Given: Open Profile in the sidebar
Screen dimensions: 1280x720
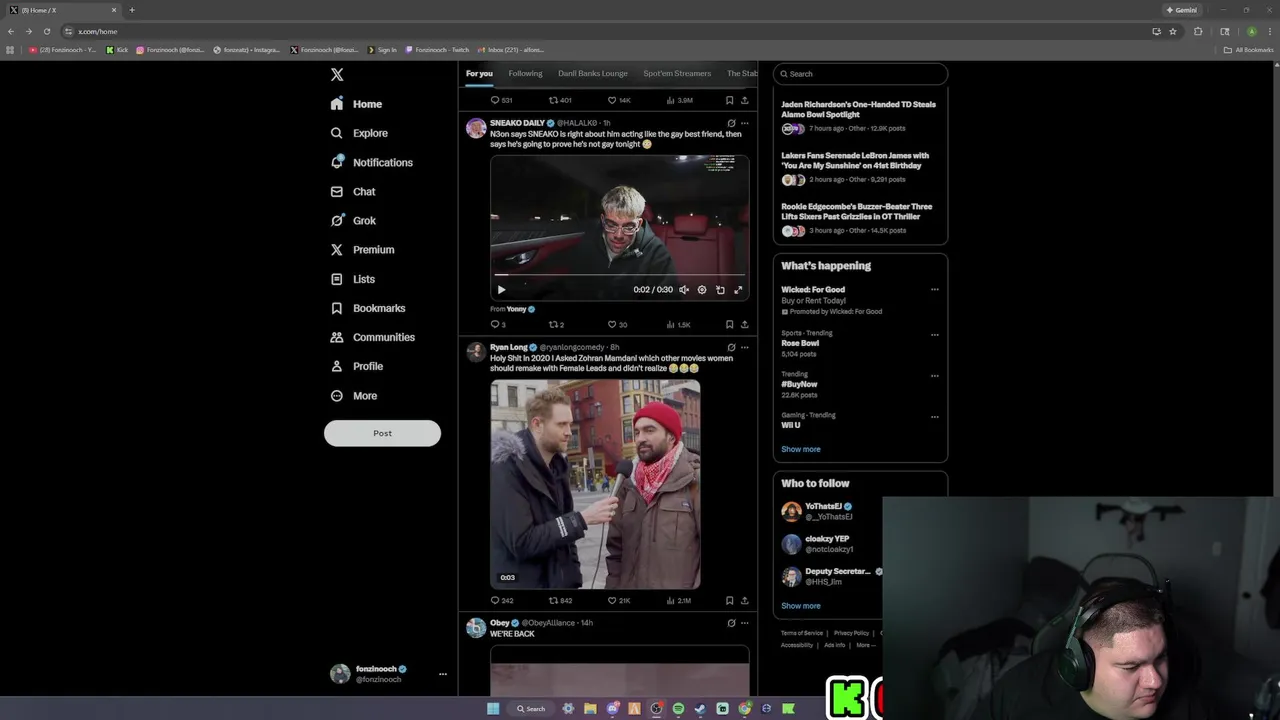Looking at the screenshot, I should [x=357, y=366].
